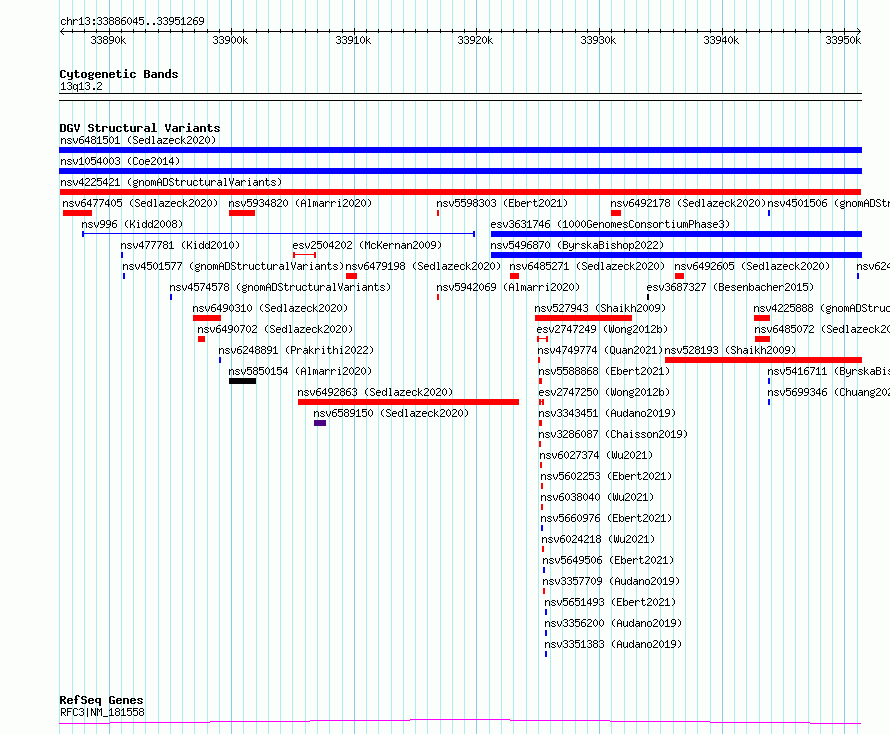Open label esv2747250 (Wong2012b)
The height and width of the screenshot is (734, 890).
click(x=604, y=392)
